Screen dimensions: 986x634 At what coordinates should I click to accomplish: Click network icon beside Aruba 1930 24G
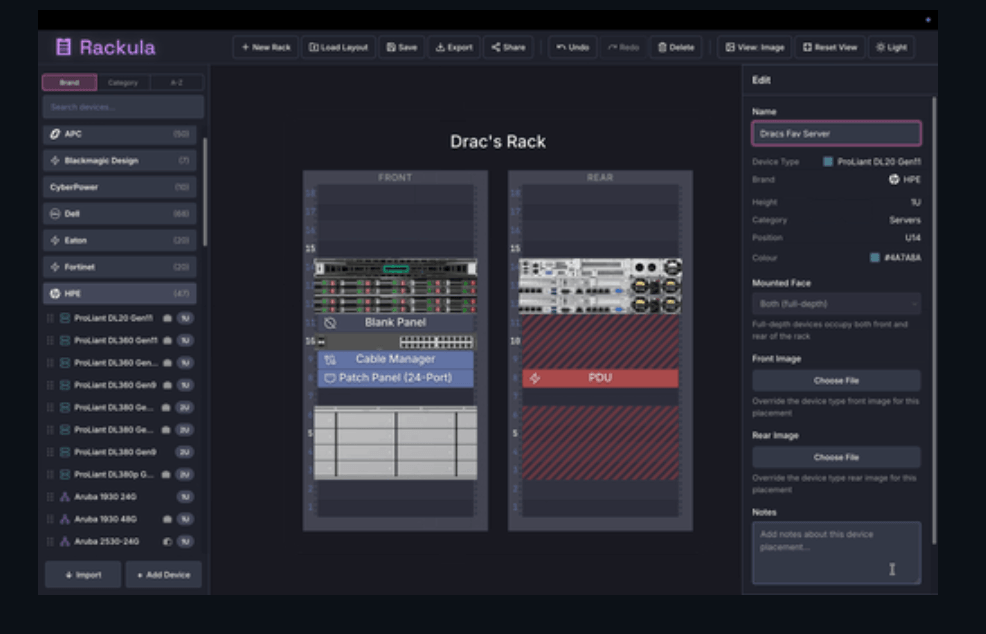pos(64,497)
